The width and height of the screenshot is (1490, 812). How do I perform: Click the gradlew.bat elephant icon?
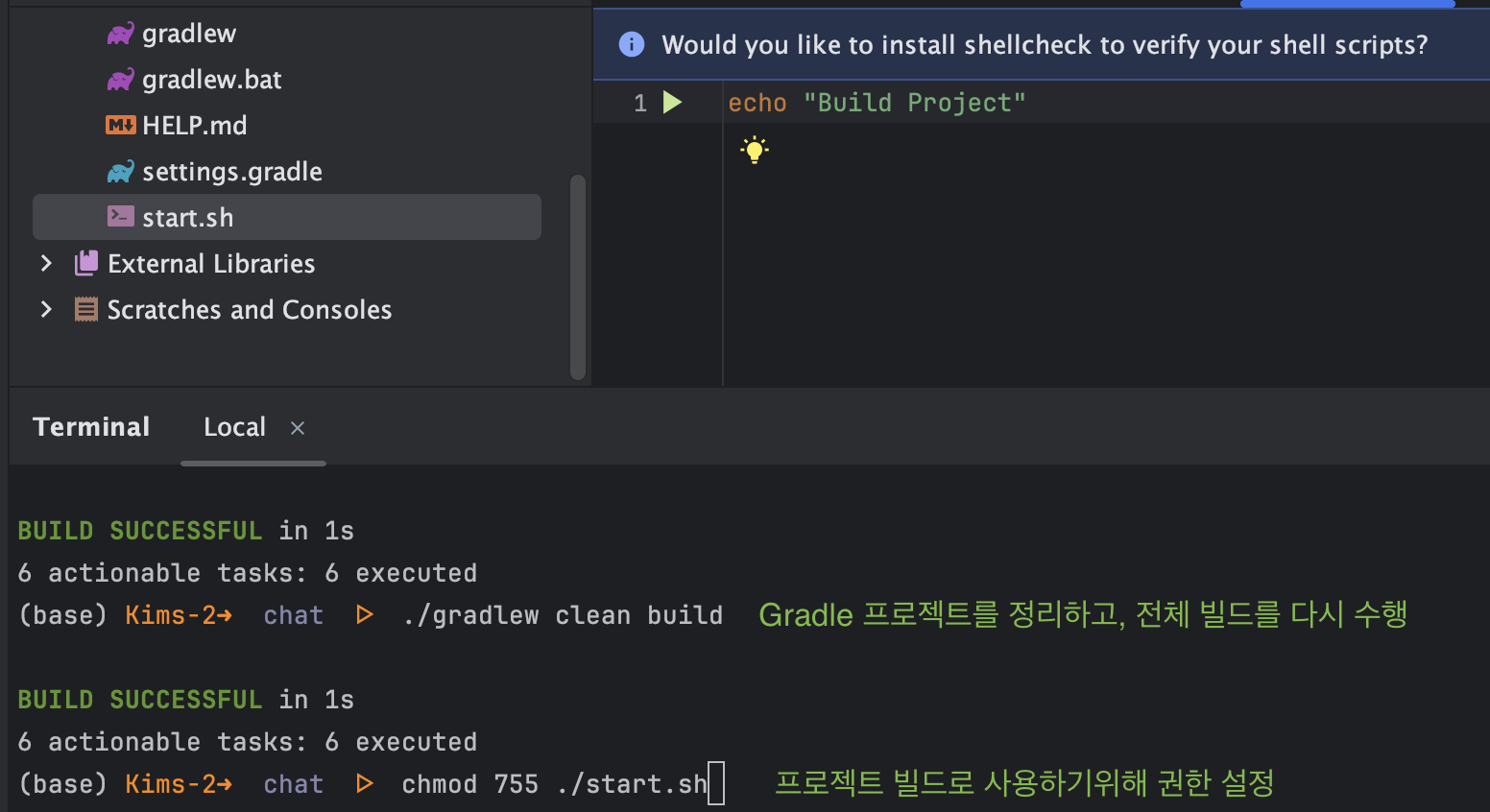[120, 80]
